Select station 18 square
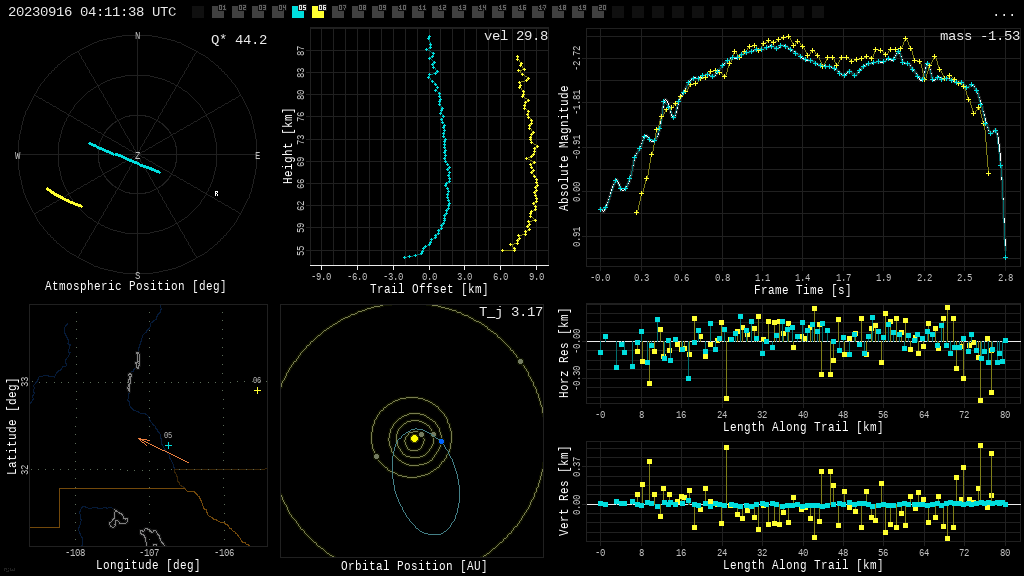The image size is (1024, 576). pos(558,12)
